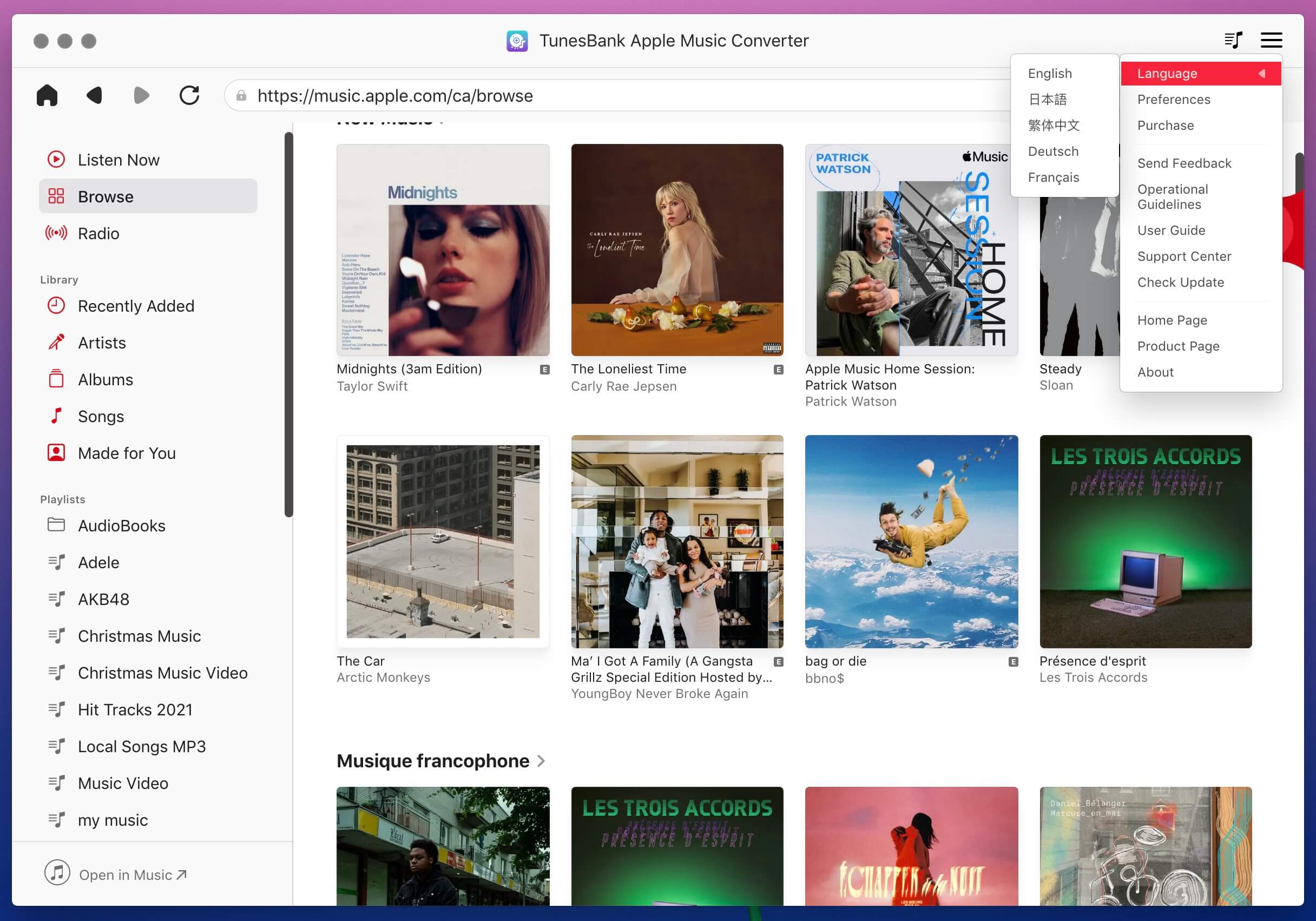This screenshot has height=921, width=1316.
Task: Go back with the left arrow icon
Action: (x=95, y=95)
